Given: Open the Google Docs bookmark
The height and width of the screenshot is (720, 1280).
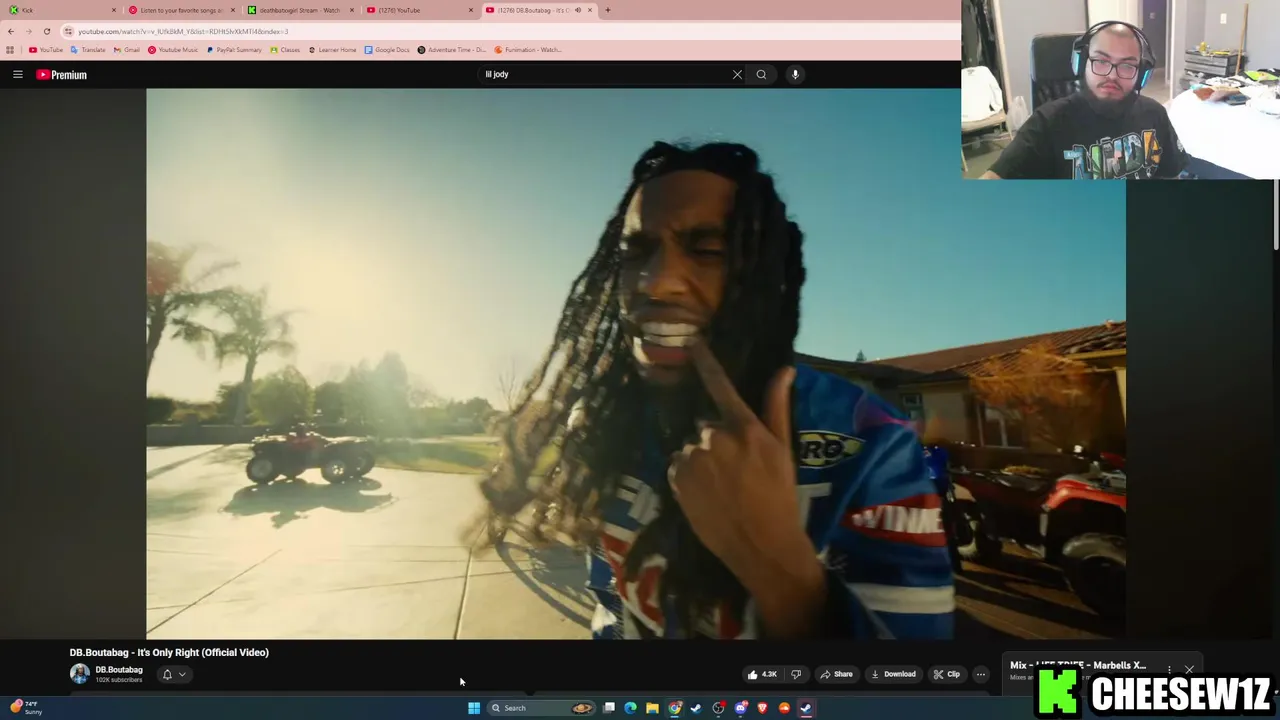Looking at the screenshot, I should coord(387,49).
